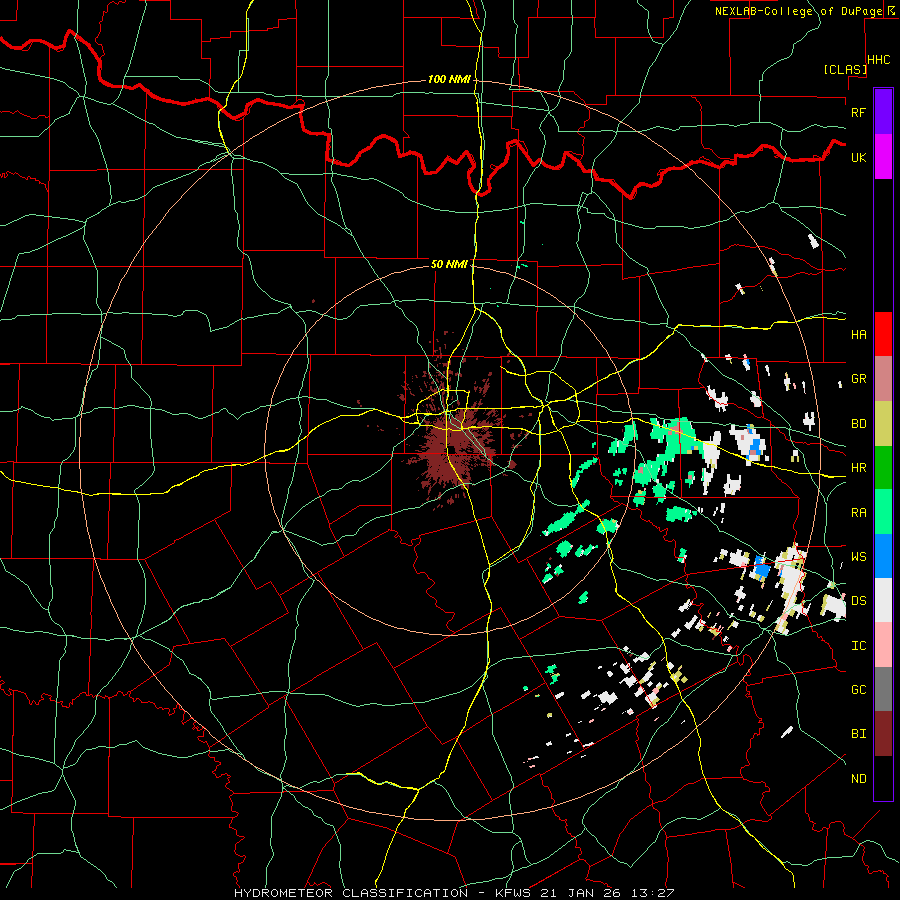Click the 50 NMI range ring label
Screen dimensions: 900x900
click(x=449, y=265)
